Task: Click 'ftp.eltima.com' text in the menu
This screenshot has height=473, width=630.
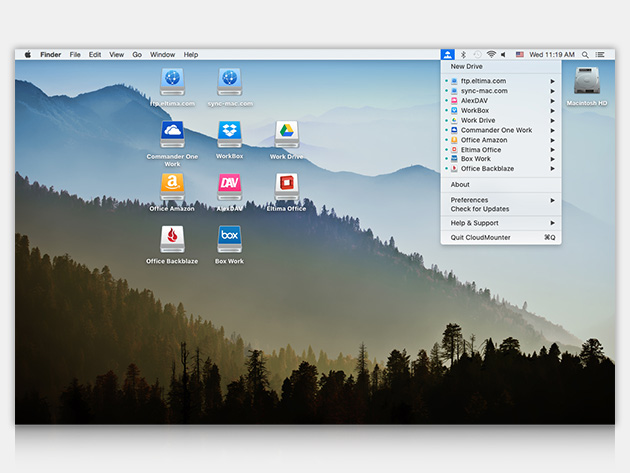Action: pos(483,81)
